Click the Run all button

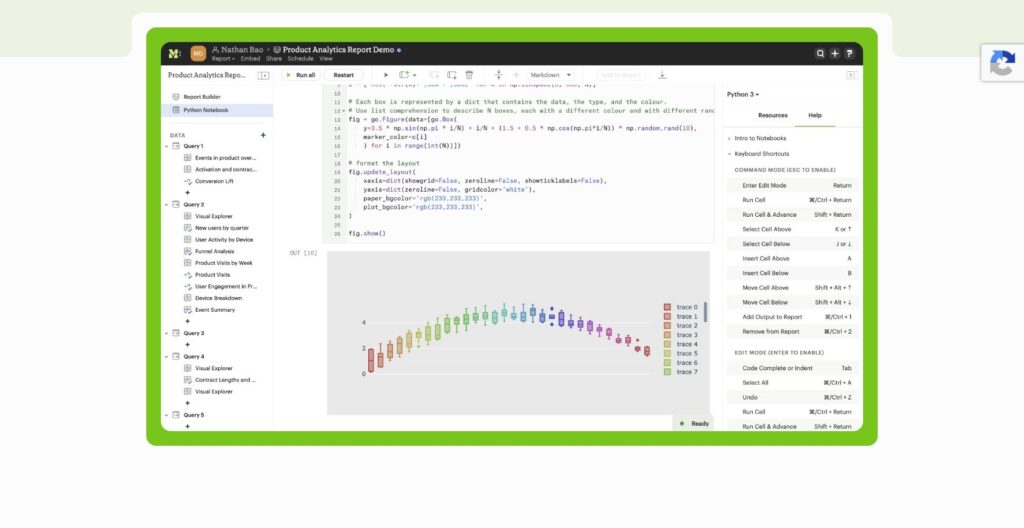point(301,75)
